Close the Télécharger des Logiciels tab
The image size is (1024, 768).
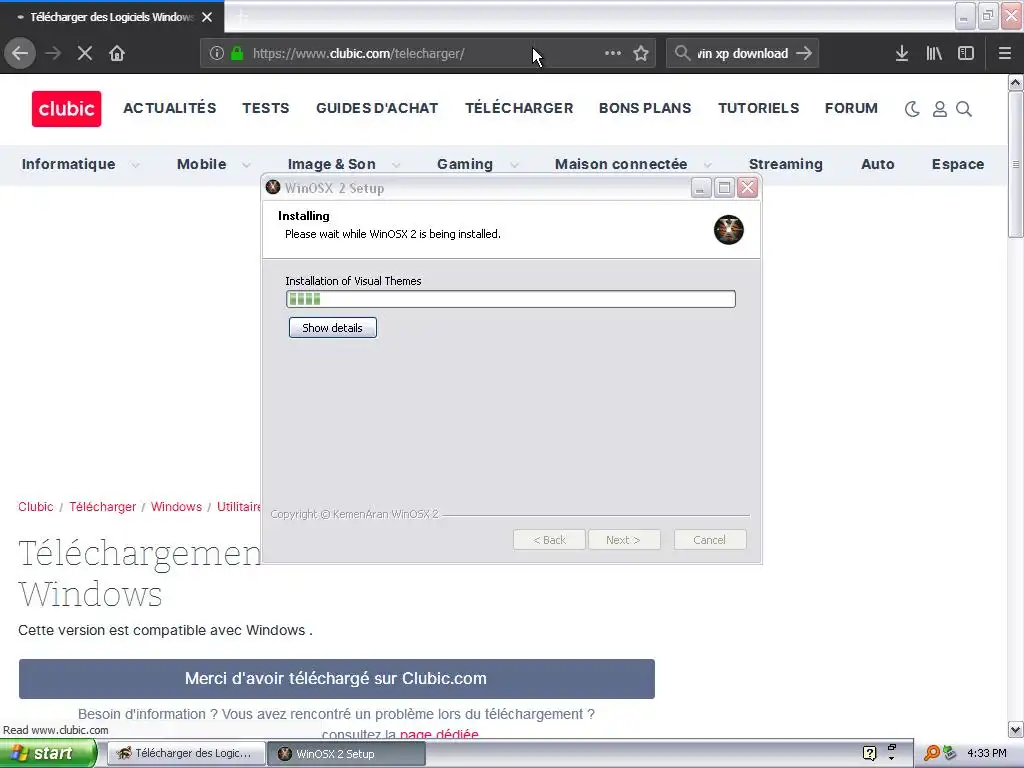tap(207, 17)
